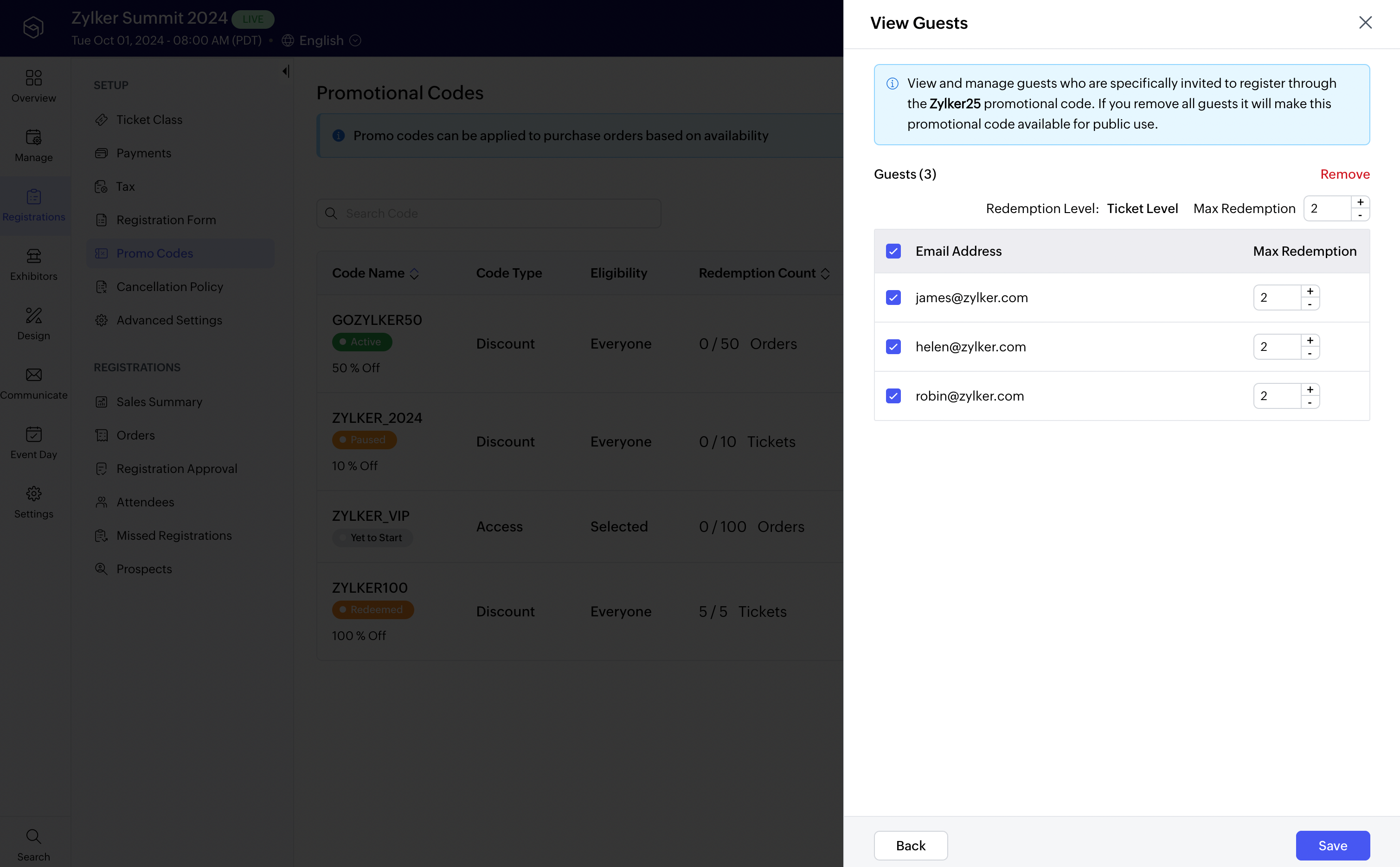Uncheck the helen@zylker.com guest checkbox
The width and height of the screenshot is (1400, 867).
pyautogui.click(x=893, y=347)
